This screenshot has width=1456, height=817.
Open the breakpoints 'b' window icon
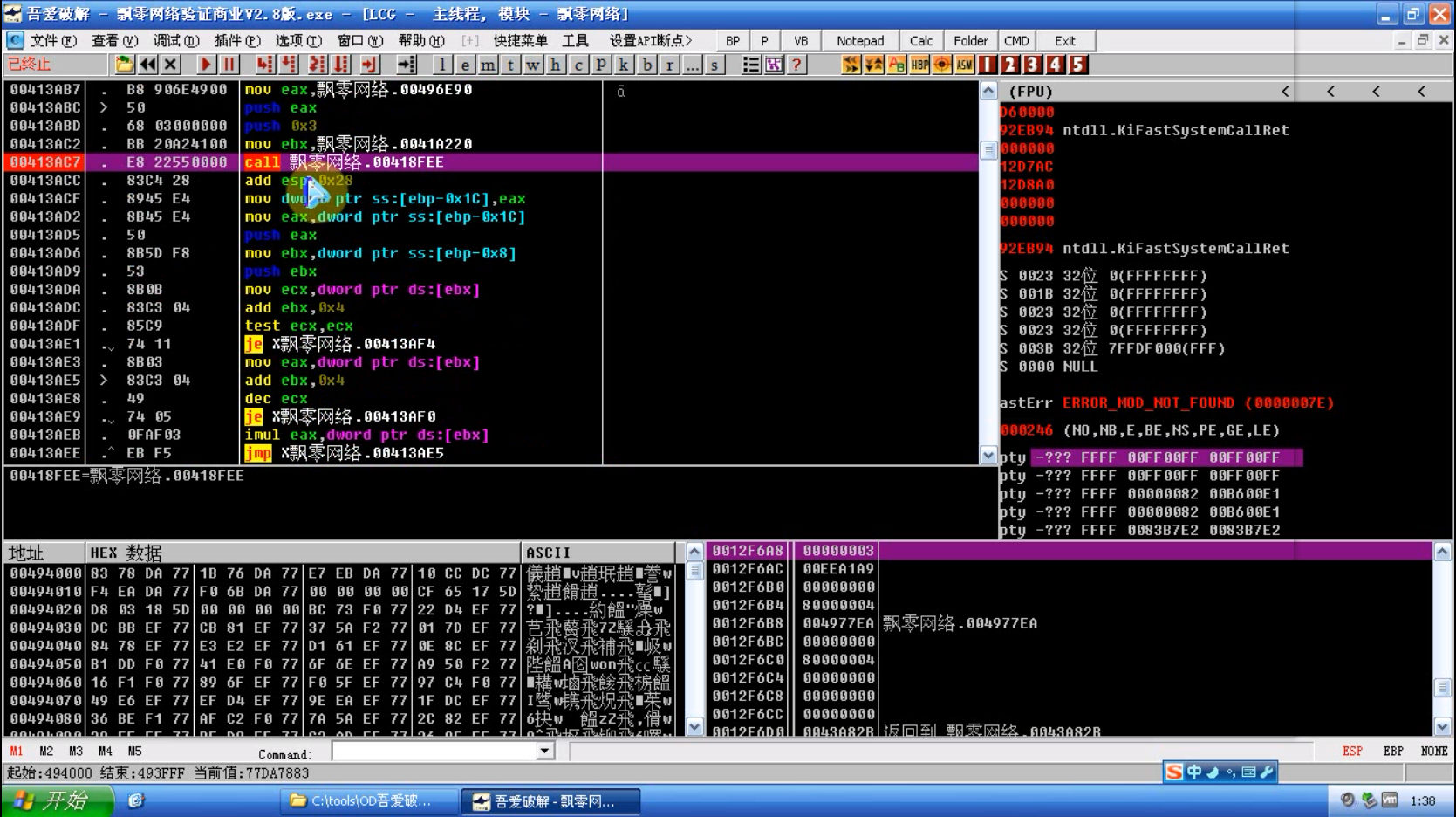click(646, 65)
